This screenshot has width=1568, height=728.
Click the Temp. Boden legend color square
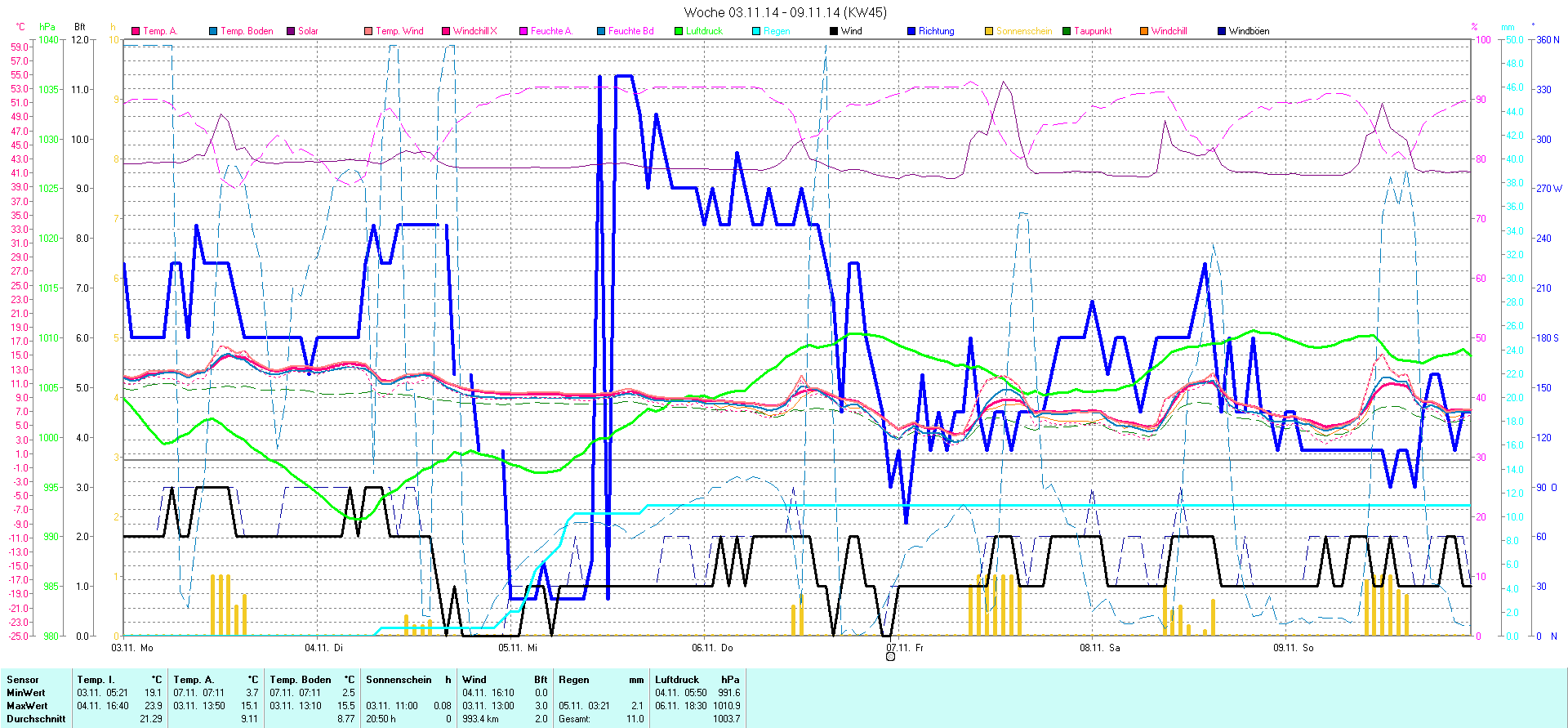(x=213, y=31)
